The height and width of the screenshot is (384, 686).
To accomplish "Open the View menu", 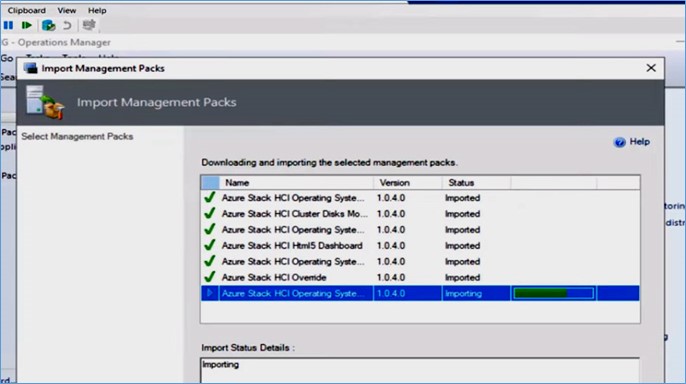I will pyautogui.click(x=66, y=10).
